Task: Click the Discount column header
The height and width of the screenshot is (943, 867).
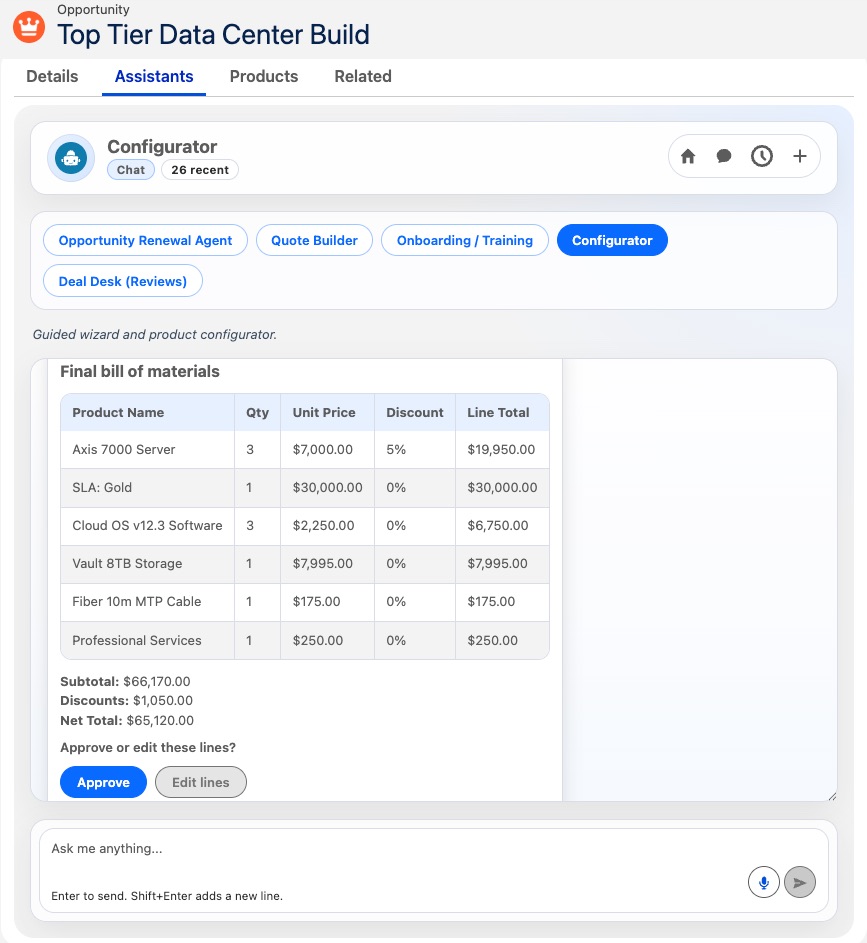Action: [x=415, y=413]
